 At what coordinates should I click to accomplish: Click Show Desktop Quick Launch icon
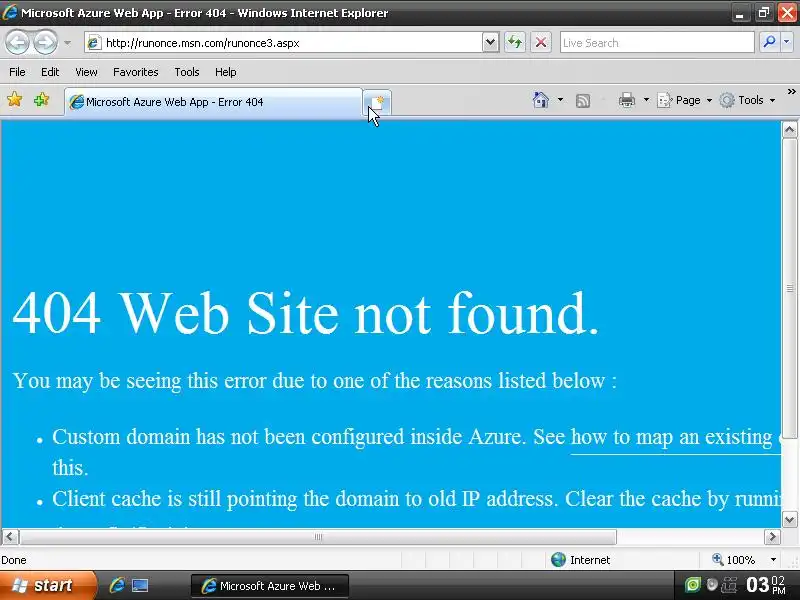[x=140, y=586]
